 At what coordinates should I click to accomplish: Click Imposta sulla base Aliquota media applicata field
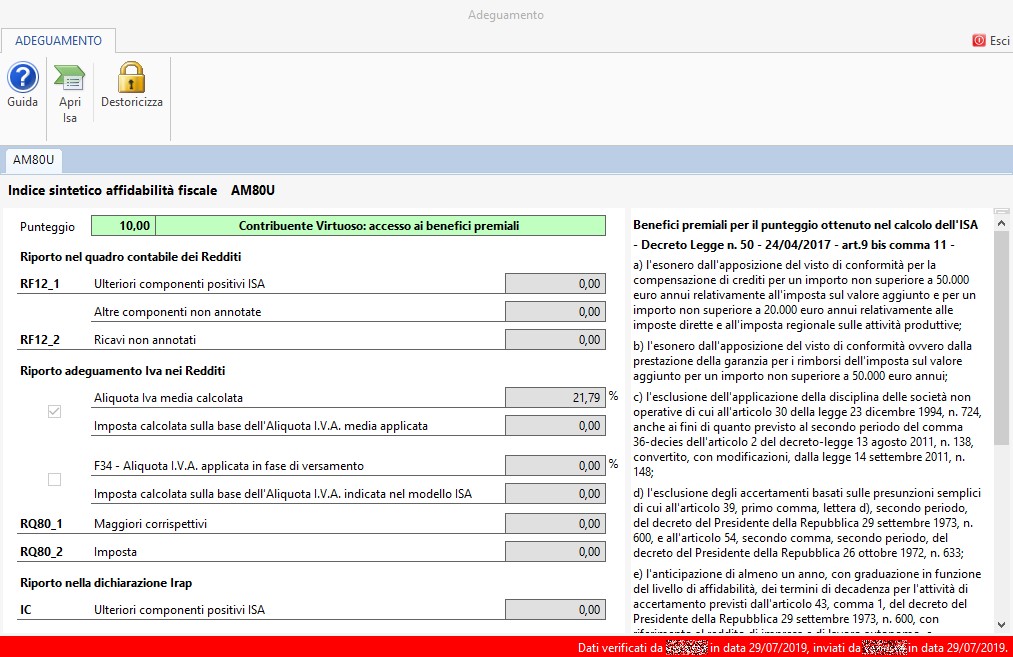[x=555, y=426]
